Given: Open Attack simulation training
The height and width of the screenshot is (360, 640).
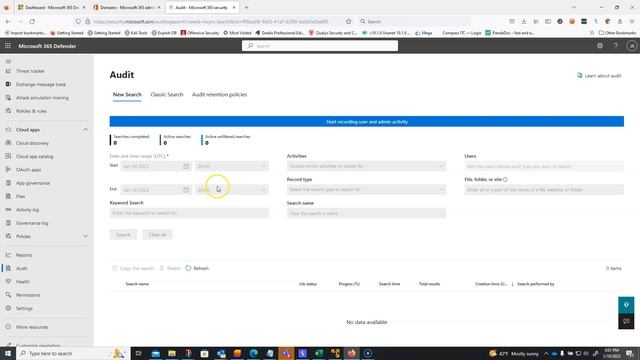Looking at the screenshot, I should pyautogui.click(x=42, y=98).
